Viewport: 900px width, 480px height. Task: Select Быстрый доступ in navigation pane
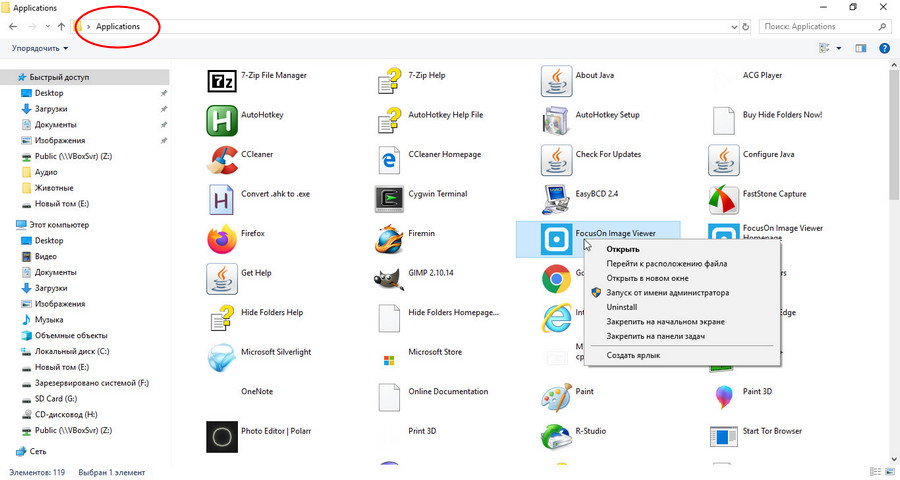[x=86, y=77]
